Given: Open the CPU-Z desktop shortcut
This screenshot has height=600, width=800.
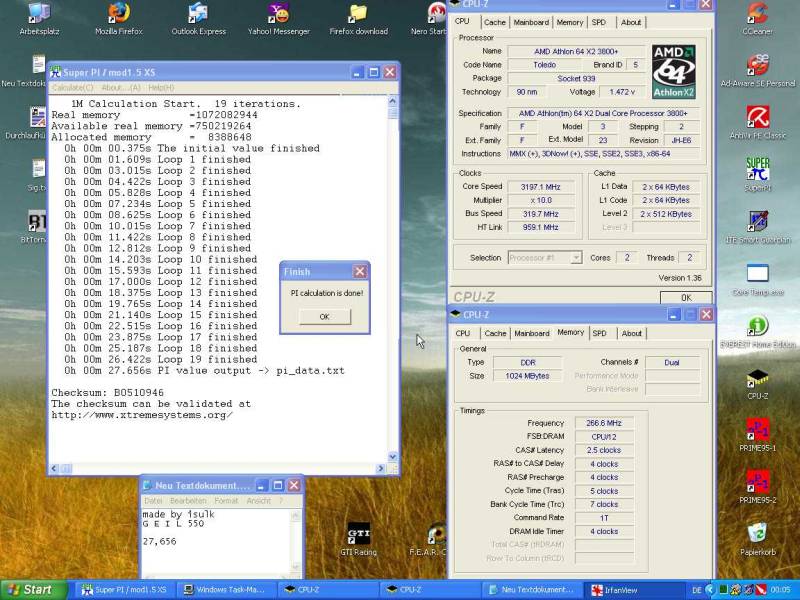Looking at the screenshot, I should [x=758, y=384].
